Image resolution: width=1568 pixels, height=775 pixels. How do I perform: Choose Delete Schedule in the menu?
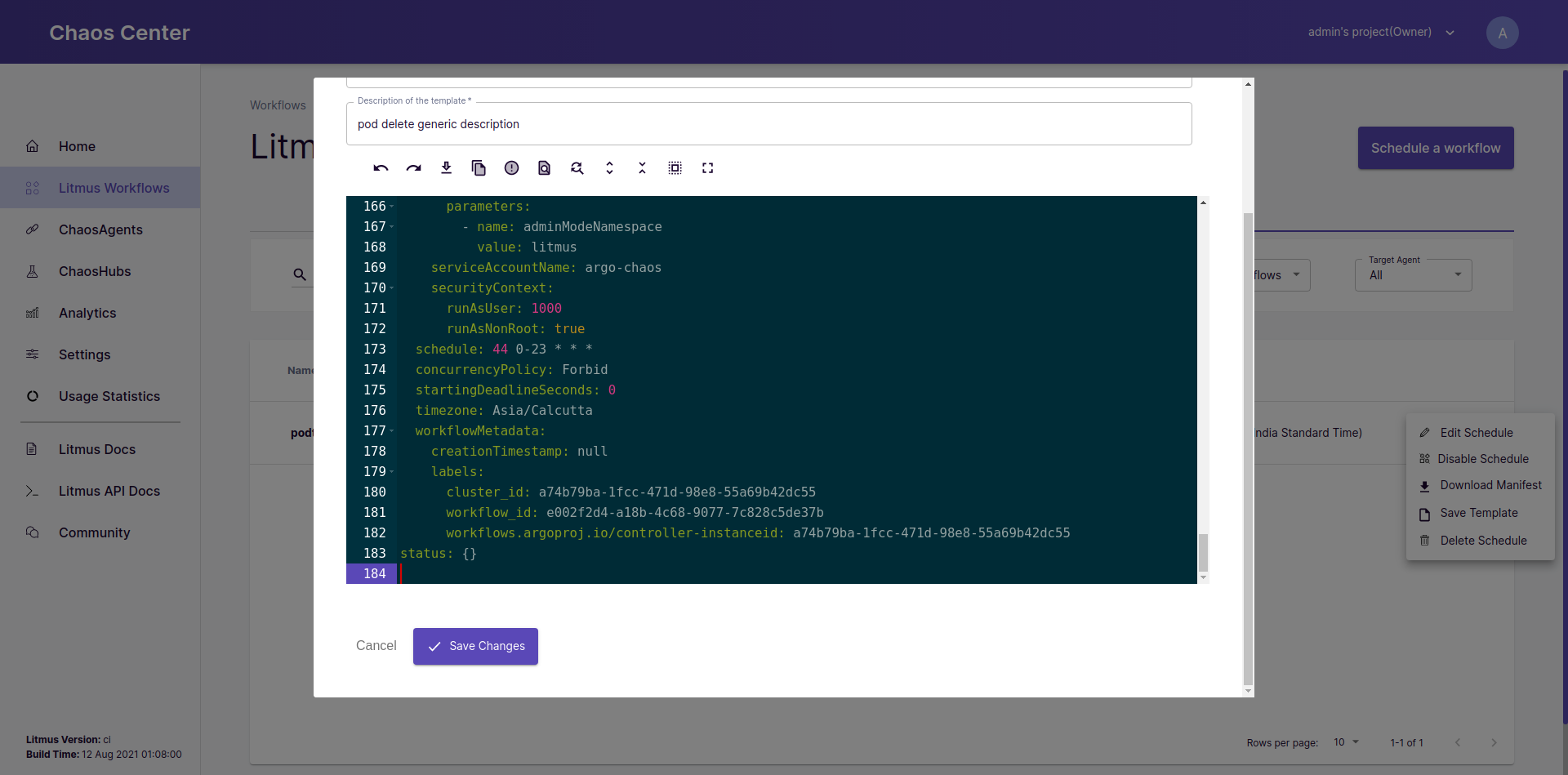pyautogui.click(x=1482, y=541)
